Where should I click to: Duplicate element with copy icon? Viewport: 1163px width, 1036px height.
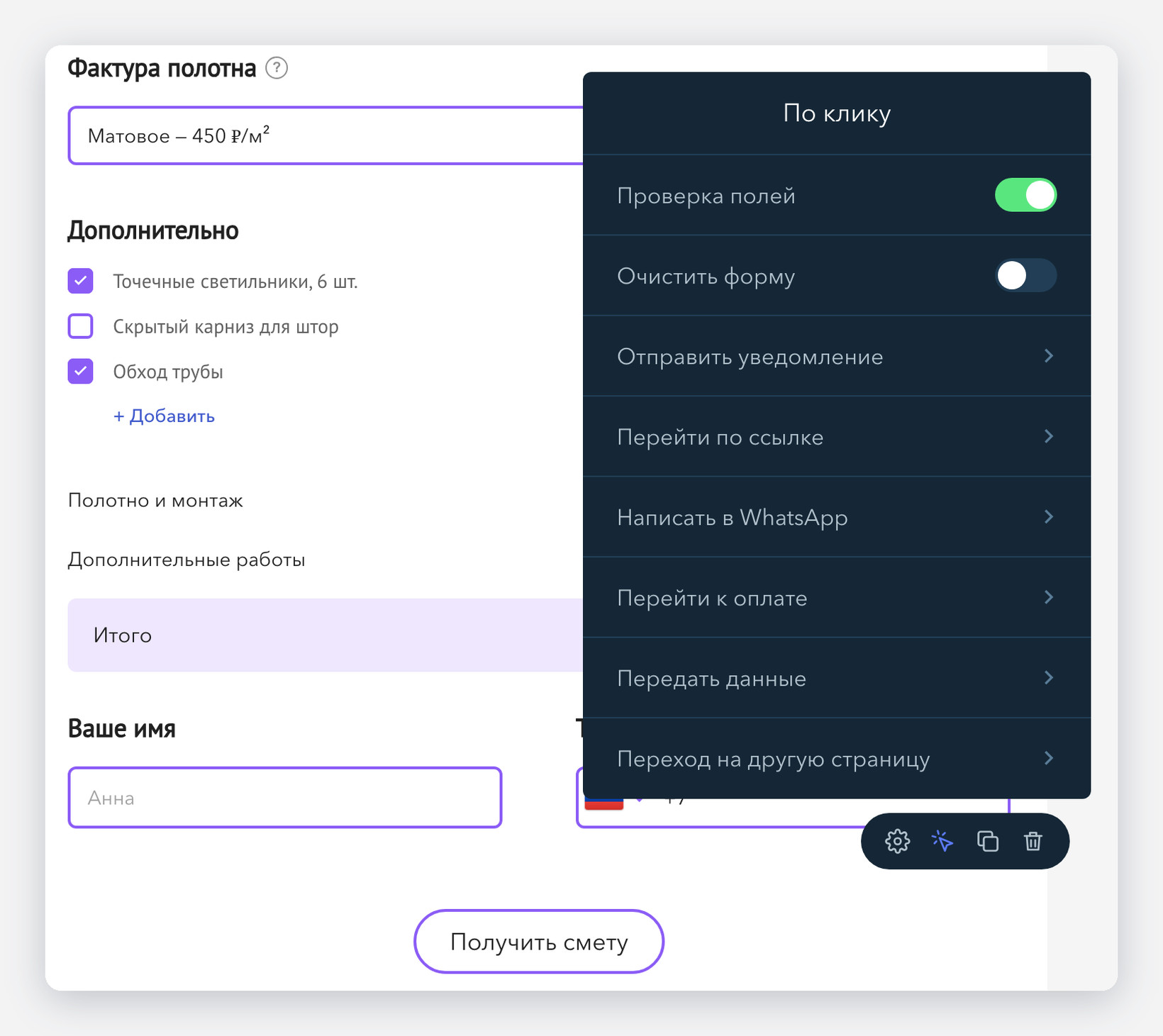coord(988,841)
